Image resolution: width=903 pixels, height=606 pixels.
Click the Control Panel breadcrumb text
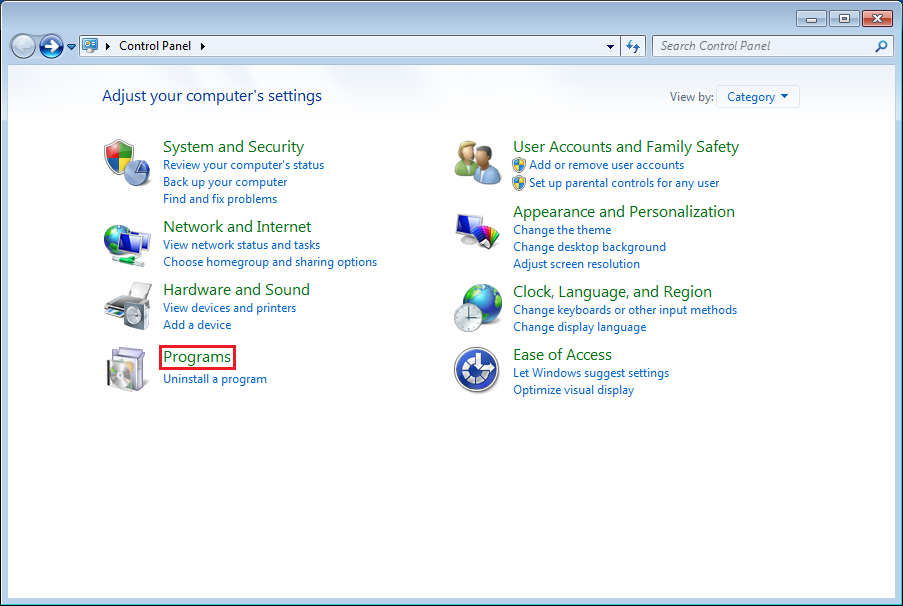(155, 46)
